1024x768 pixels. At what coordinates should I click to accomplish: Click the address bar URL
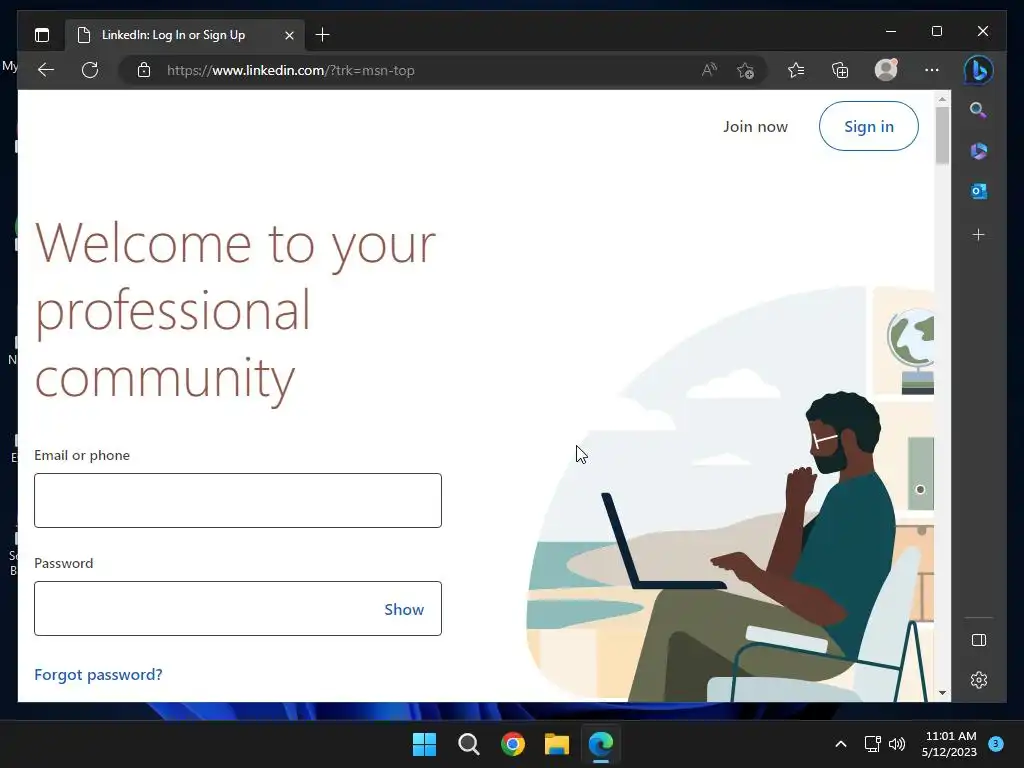(291, 71)
